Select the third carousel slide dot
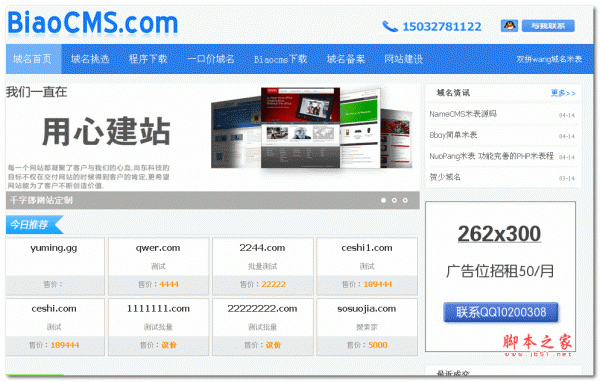Image resolution: width=600 pixels, height=382 pixels. coord(405,200)
